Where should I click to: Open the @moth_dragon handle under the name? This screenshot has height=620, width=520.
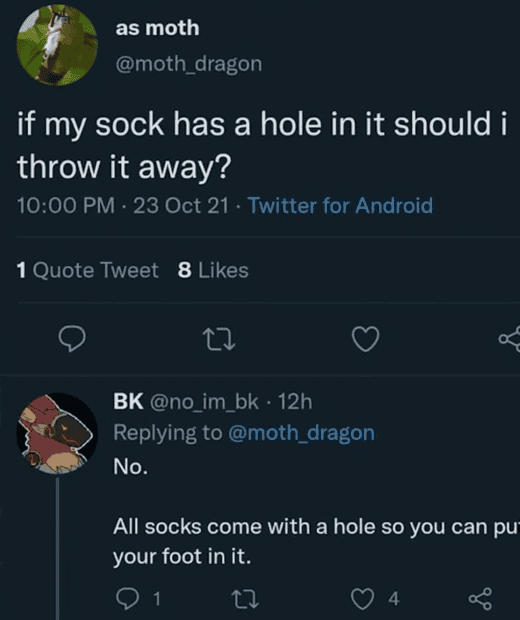tap(189, 64)
